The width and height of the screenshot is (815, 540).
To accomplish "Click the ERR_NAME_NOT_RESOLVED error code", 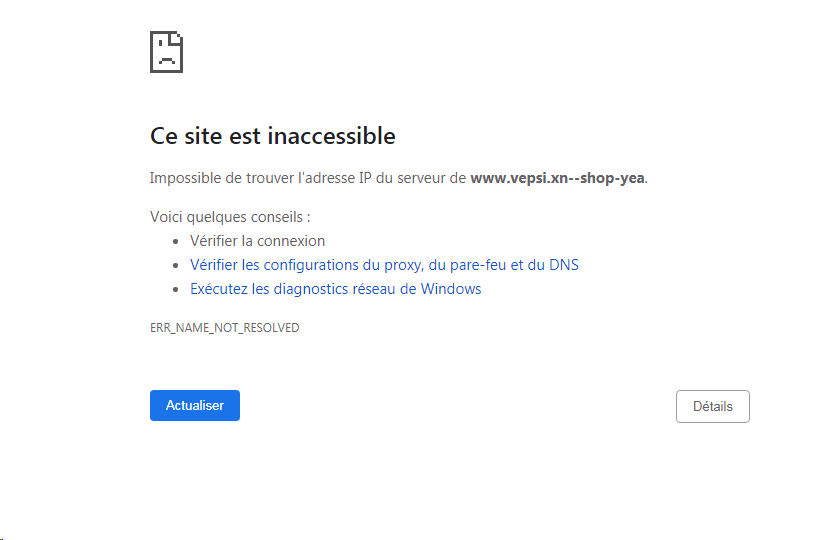I will pos(224,328).
